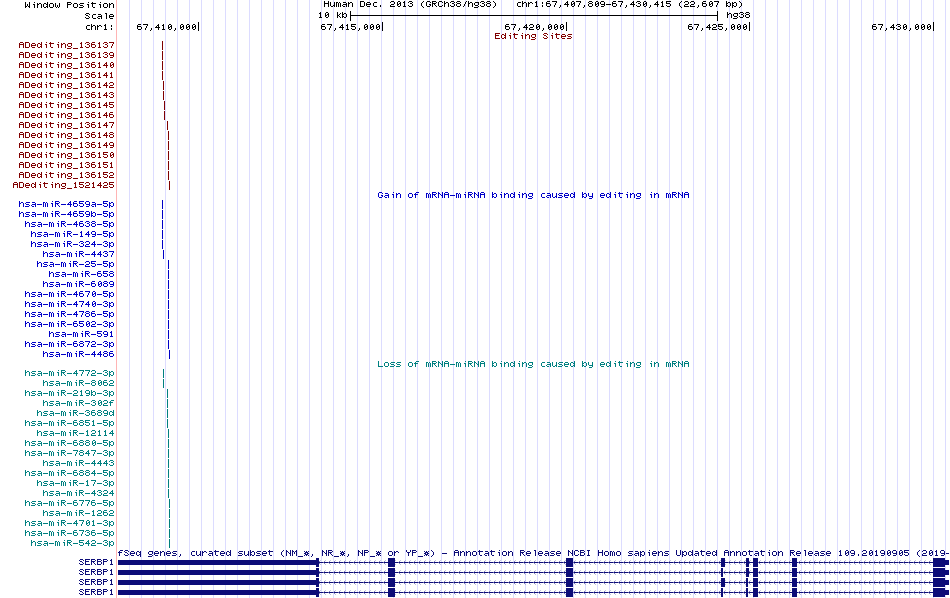Open the hsa-miR-149-5p gain track item

point(73,234)
